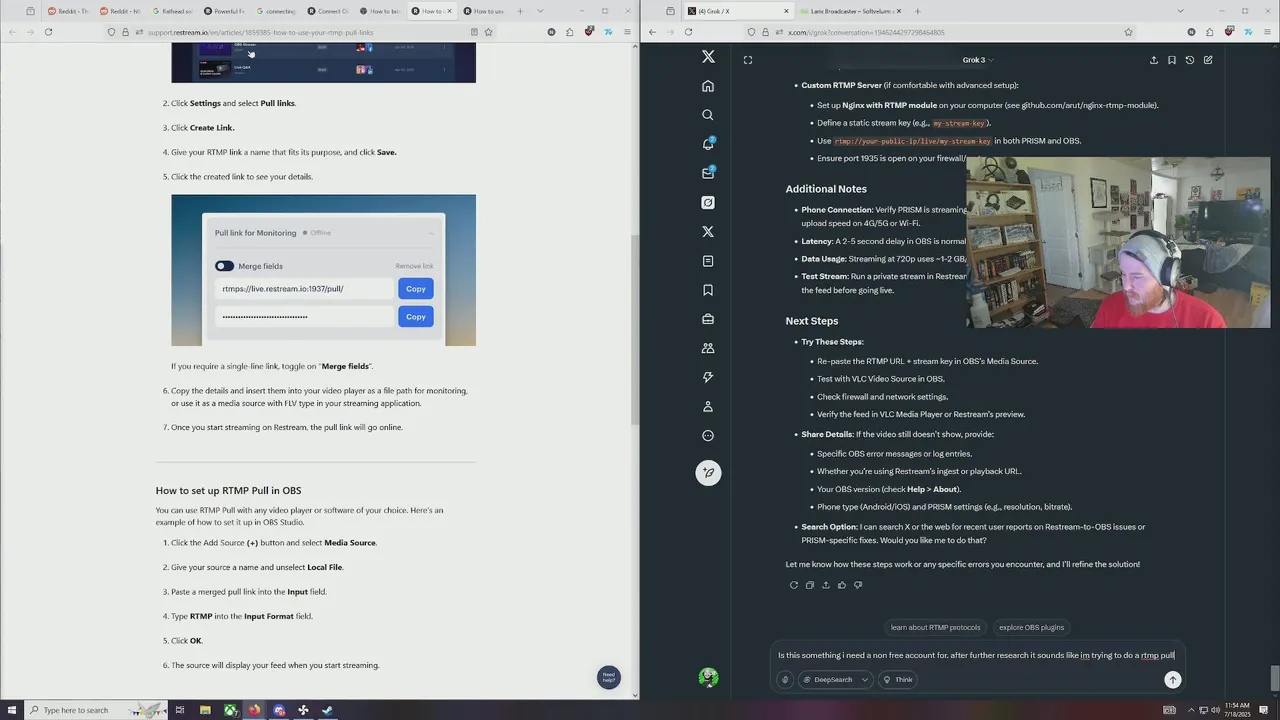Open Notifications bell in X sidebar
Image resolution: width=1280 pixels, height=720 pixels.
[708, 144]
